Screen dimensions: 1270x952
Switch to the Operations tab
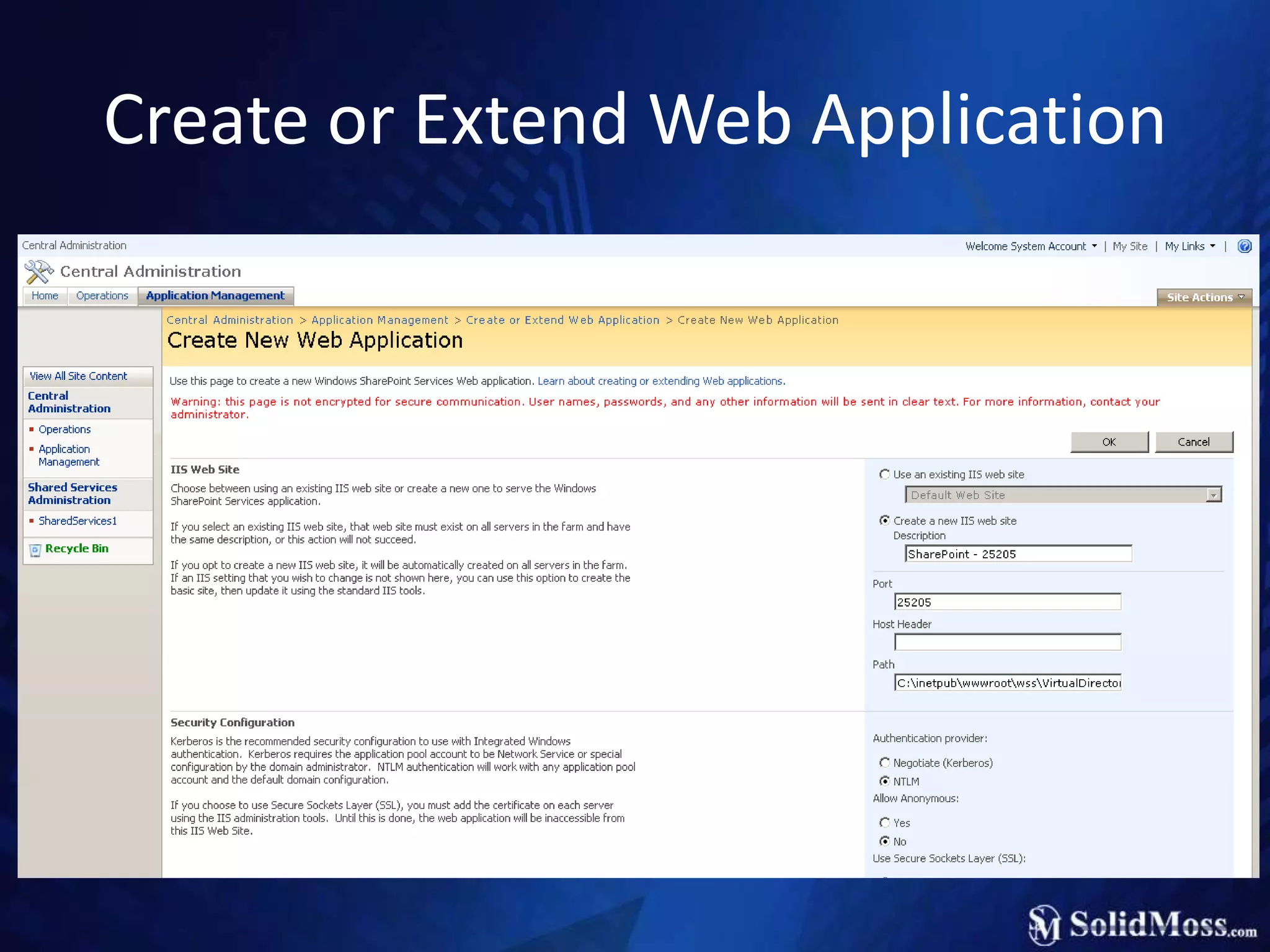click(x=102, y=296)
